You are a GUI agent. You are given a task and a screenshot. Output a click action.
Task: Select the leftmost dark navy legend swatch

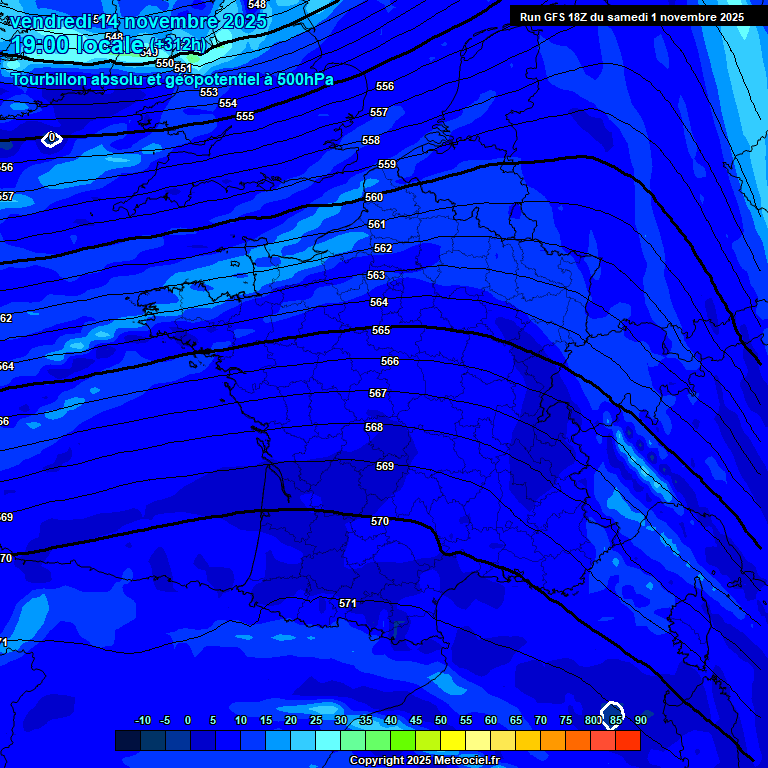128,741
